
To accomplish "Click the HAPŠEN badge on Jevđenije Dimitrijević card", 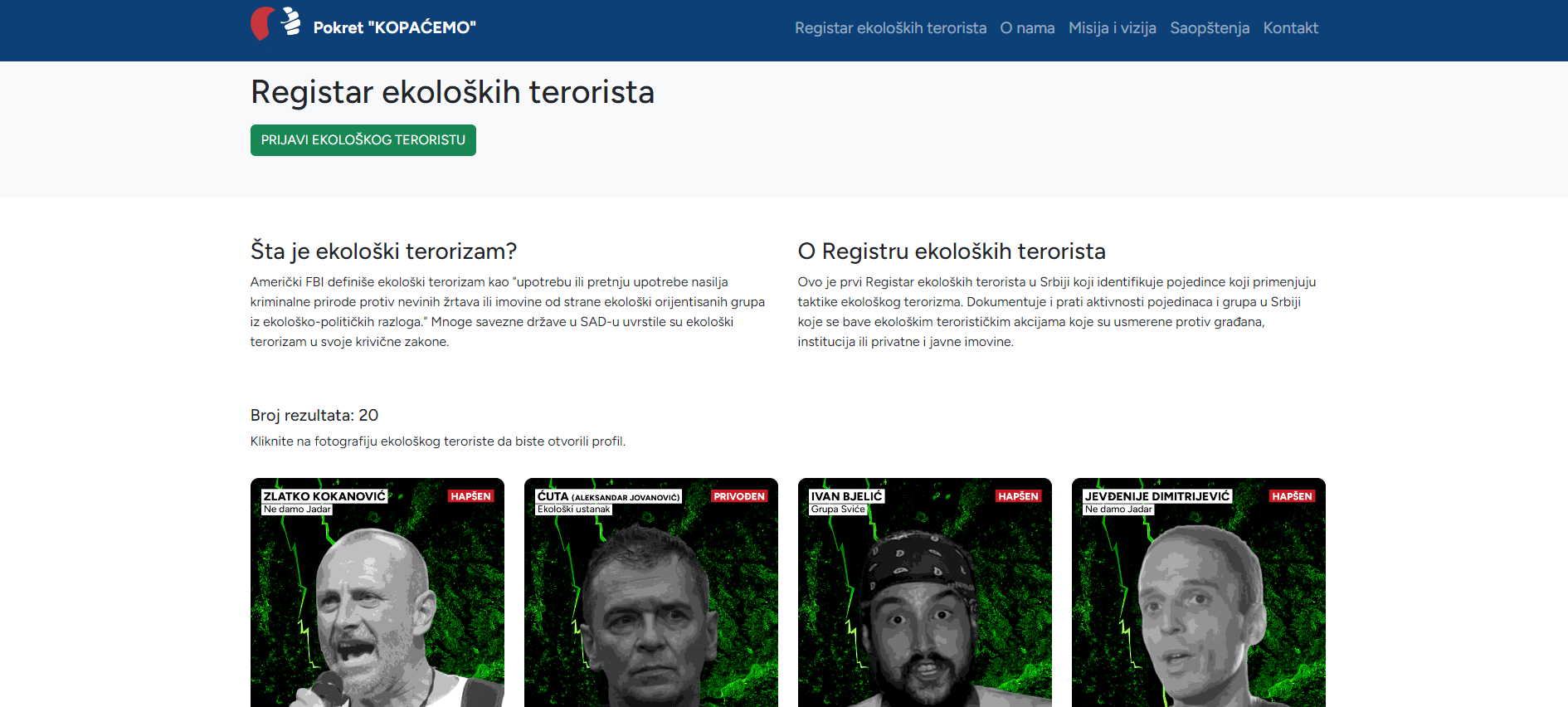I will 1292,496.
